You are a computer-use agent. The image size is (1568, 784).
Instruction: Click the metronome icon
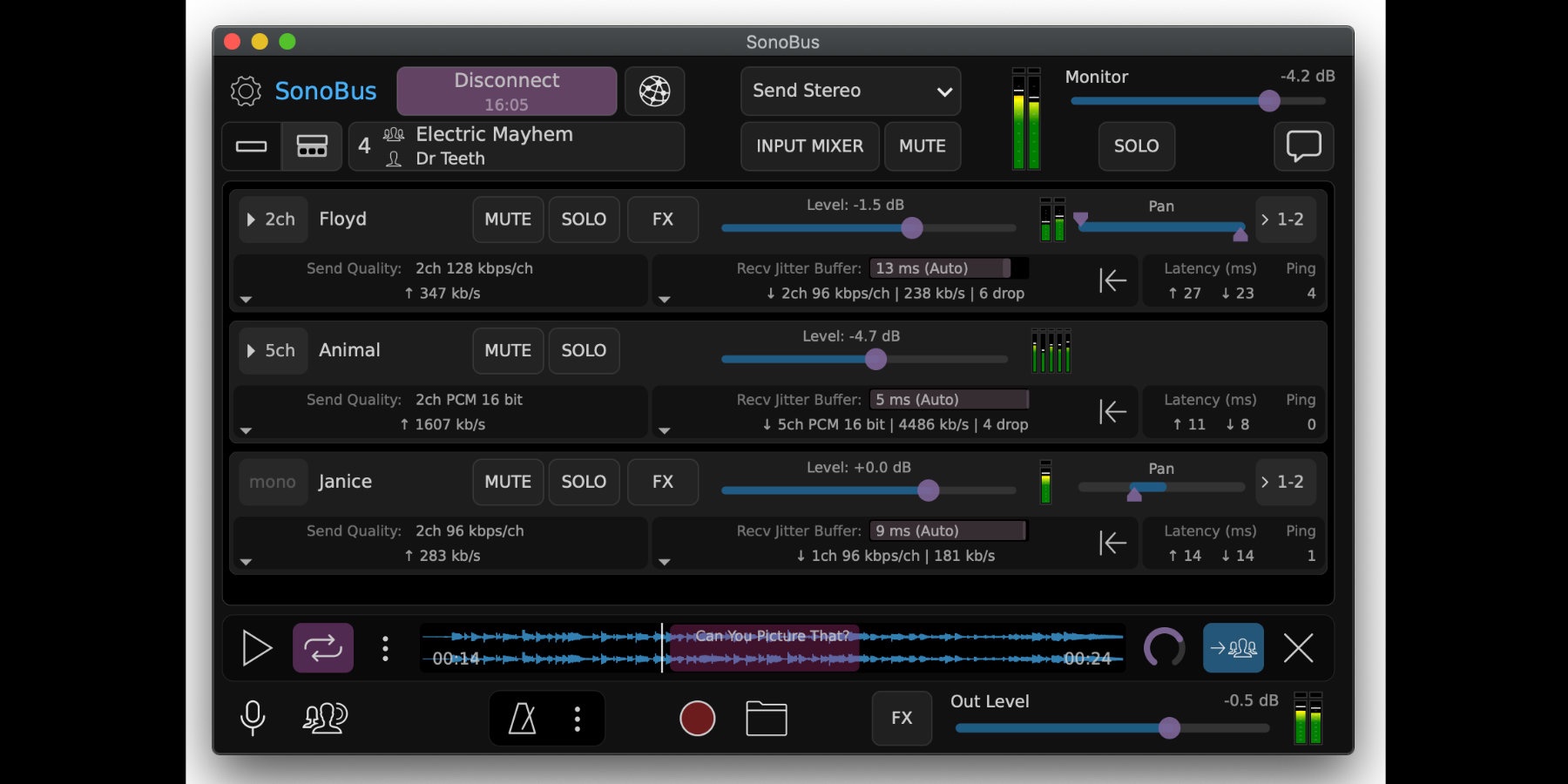[522, 719]
